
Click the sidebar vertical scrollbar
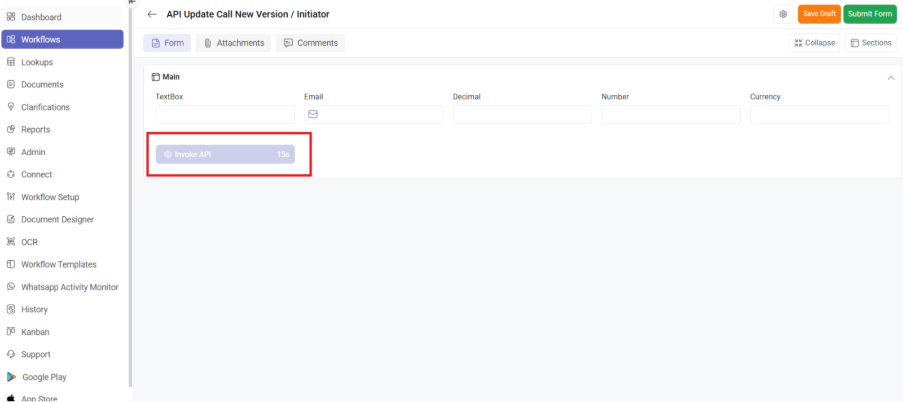[x=129, y=200]
